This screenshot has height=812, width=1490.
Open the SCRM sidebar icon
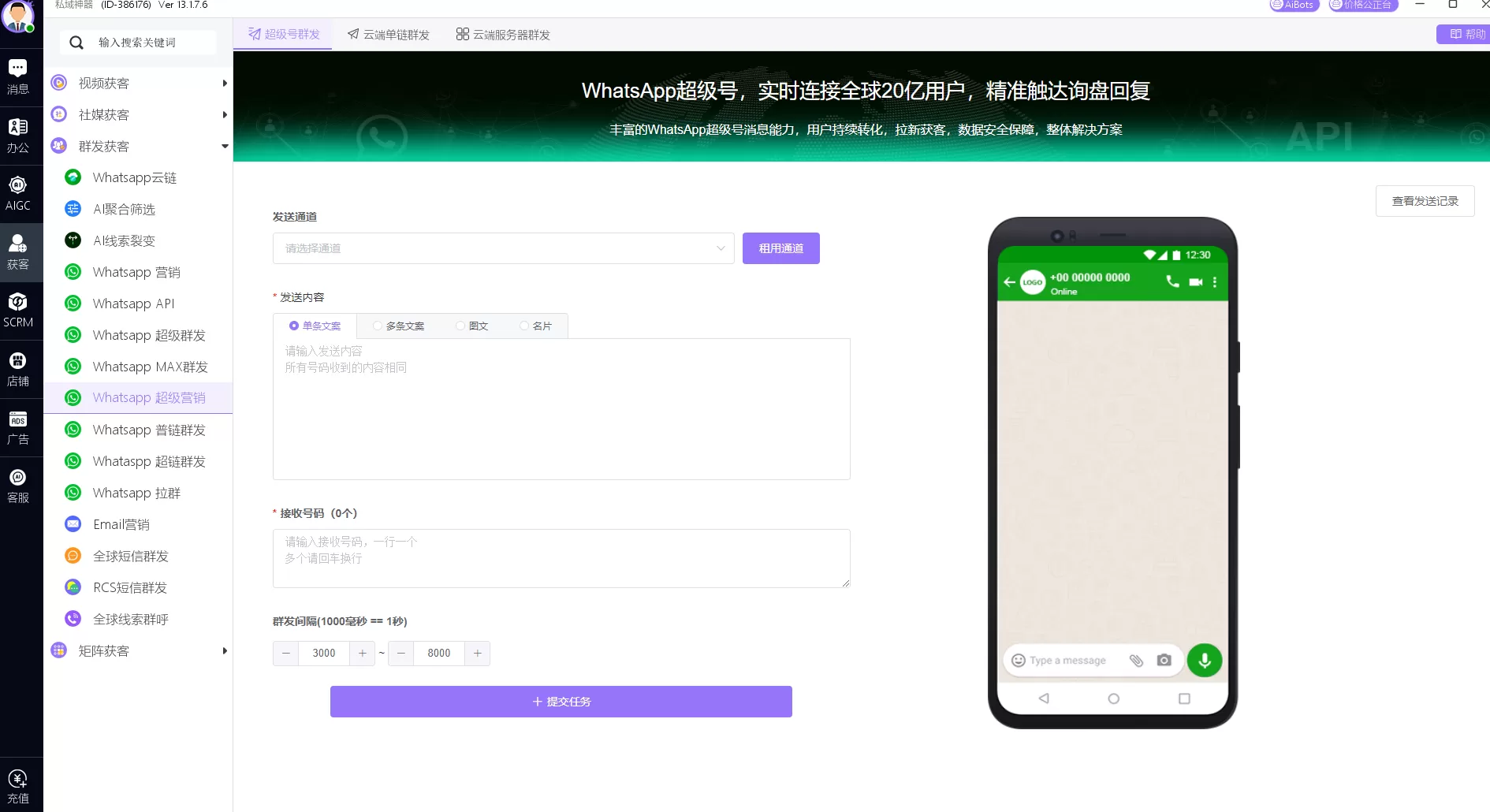17,311
